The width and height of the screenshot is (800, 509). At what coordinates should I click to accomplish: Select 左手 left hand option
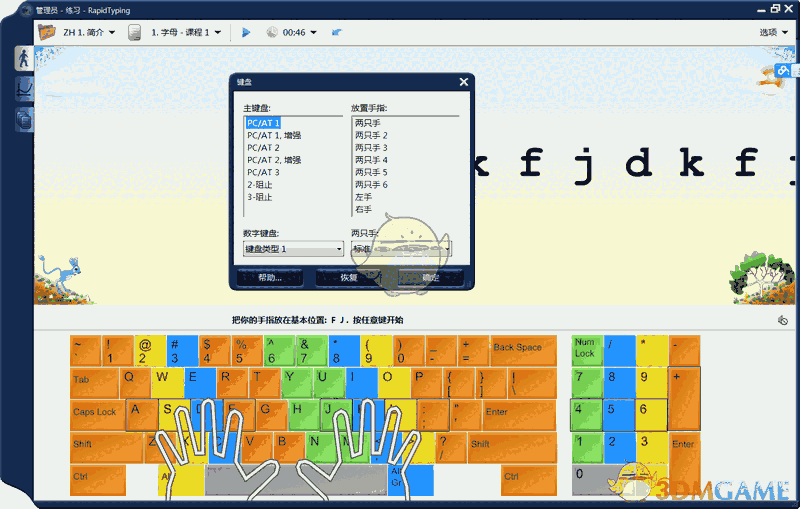click(x=363, y=197)
